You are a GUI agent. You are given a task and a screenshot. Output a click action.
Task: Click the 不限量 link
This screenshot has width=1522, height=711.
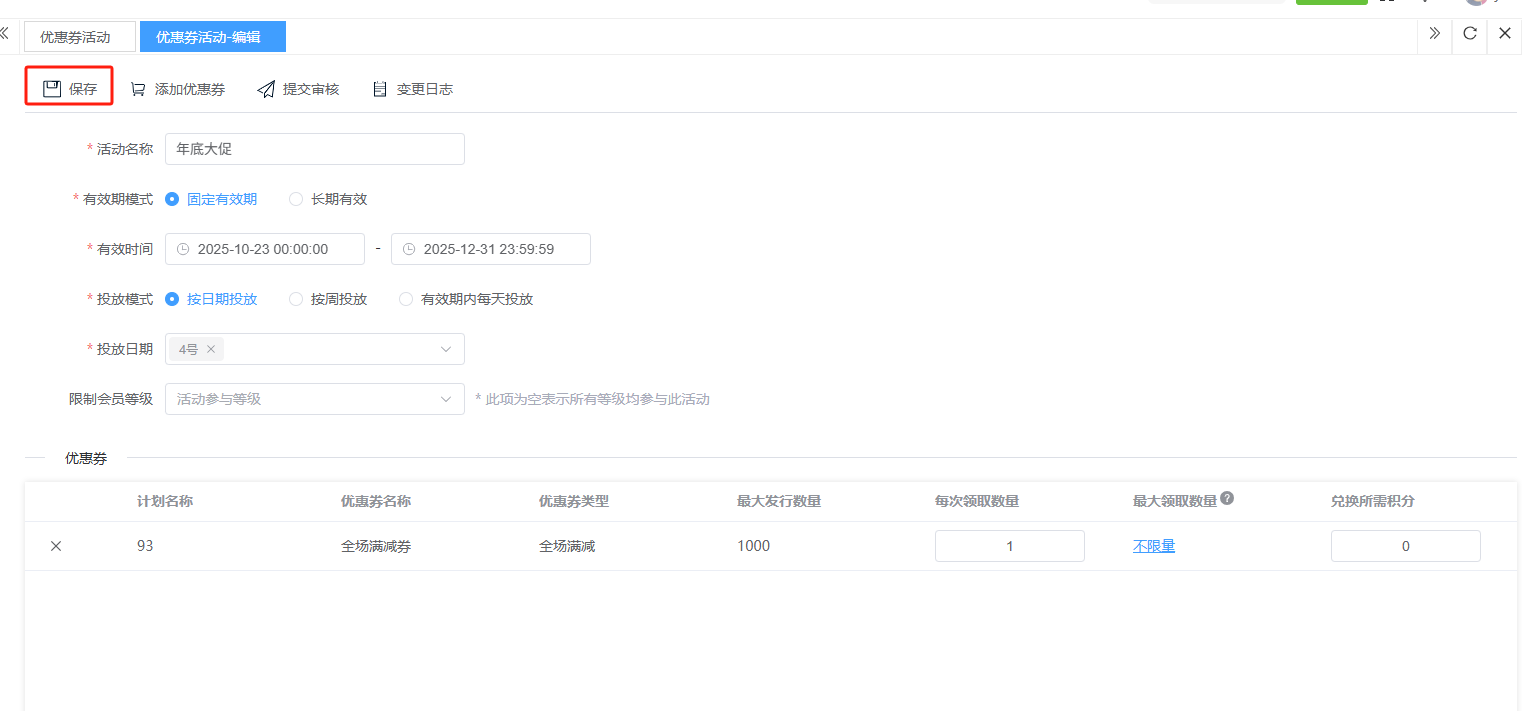pyautogui.click(x=1153, y=546)
